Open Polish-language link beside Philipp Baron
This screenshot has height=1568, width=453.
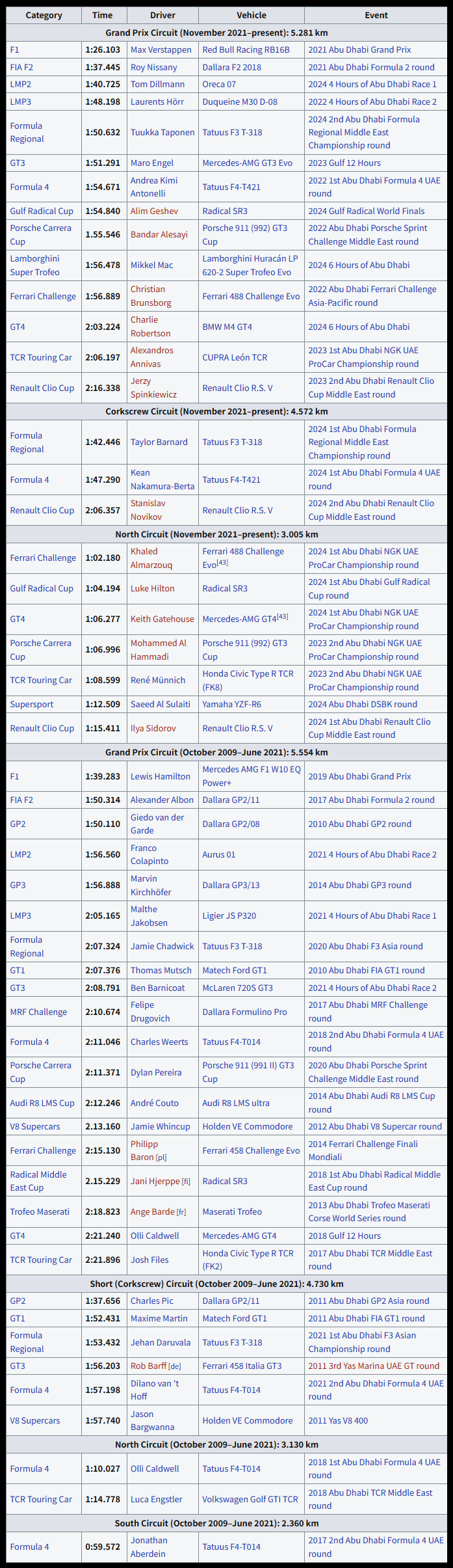161,1158
